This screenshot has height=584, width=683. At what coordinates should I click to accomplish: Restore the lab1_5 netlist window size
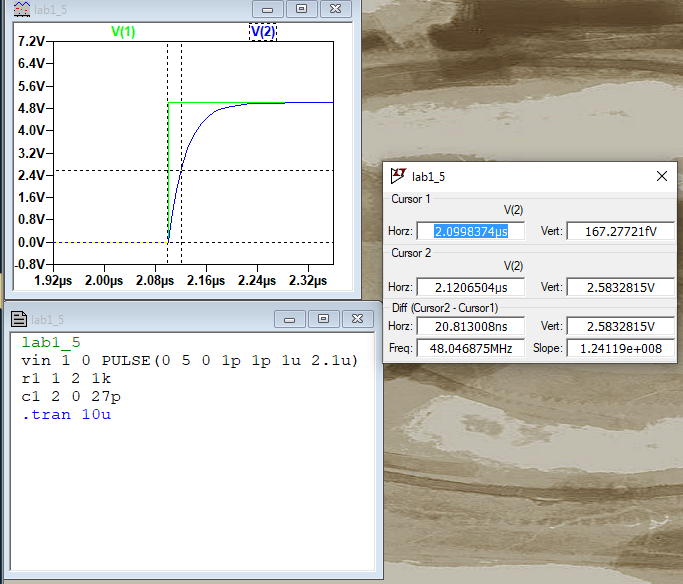[324, 319]
